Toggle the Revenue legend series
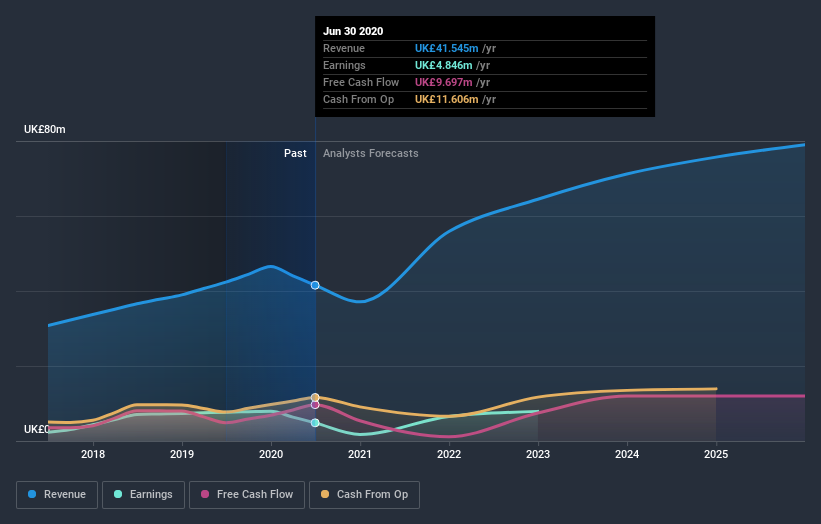 [57, 495]
